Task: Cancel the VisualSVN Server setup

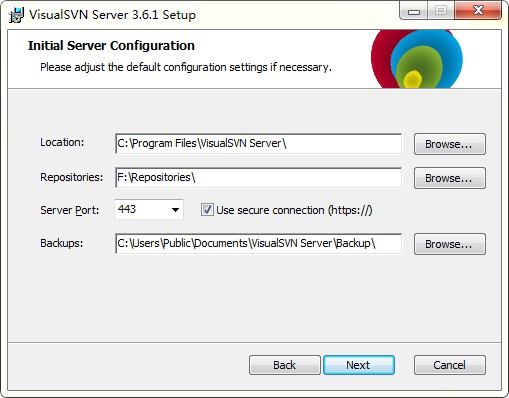Action: 450,365
